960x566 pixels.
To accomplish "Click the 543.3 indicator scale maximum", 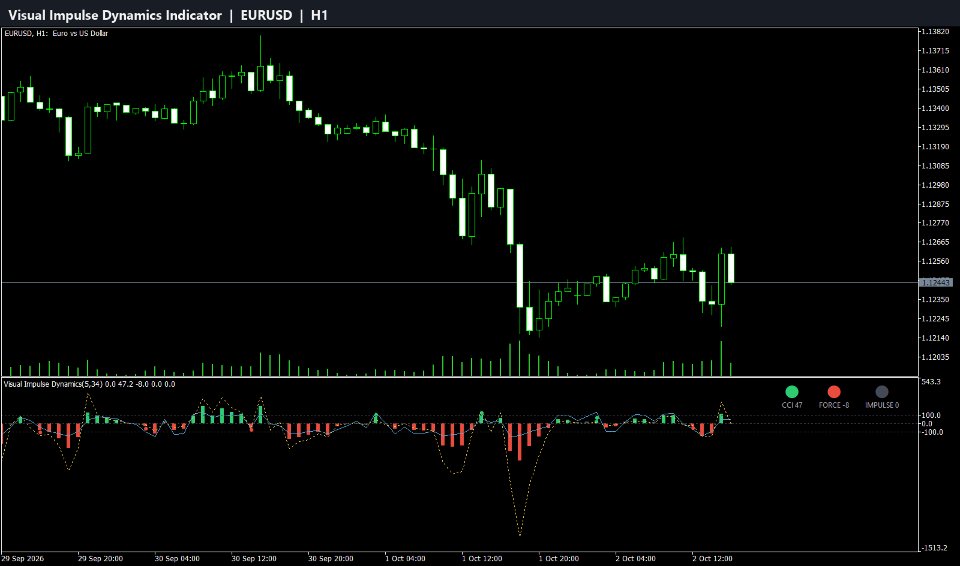I will [x=931, y=382].
